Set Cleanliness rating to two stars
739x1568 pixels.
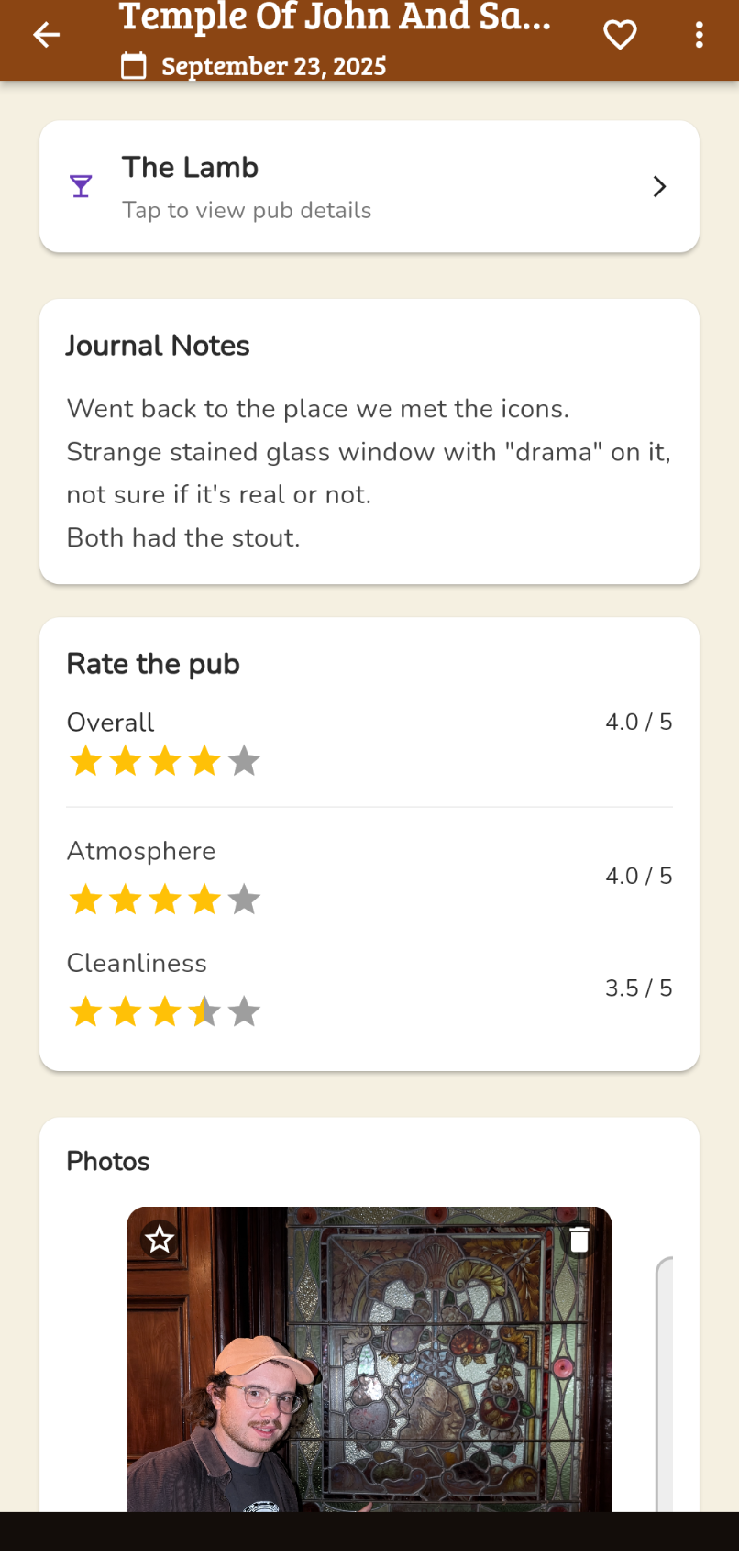(126, 1012)
